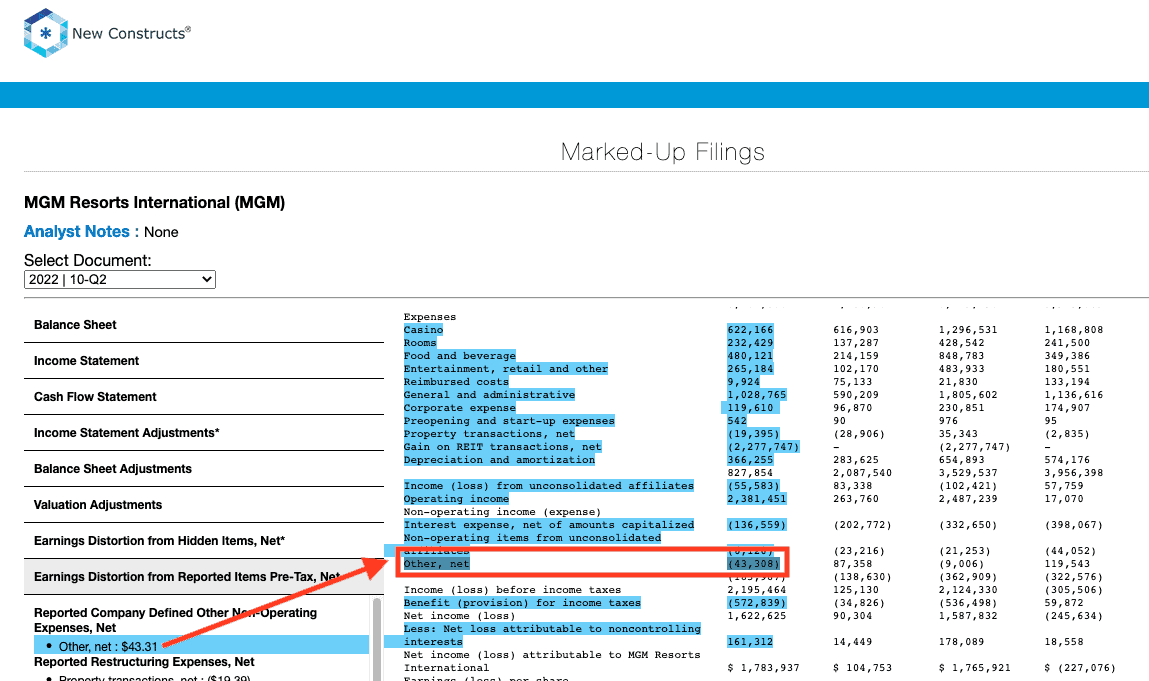Click the MGM Resorts International (MGM) heading
Viewport: 1149px width, 681px height.
point(155,202)
